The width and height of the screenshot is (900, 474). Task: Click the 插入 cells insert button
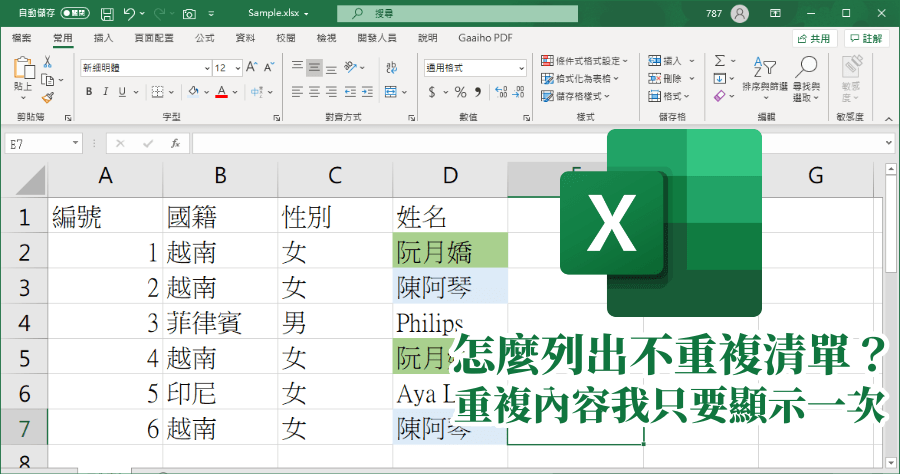coord(665,60)
